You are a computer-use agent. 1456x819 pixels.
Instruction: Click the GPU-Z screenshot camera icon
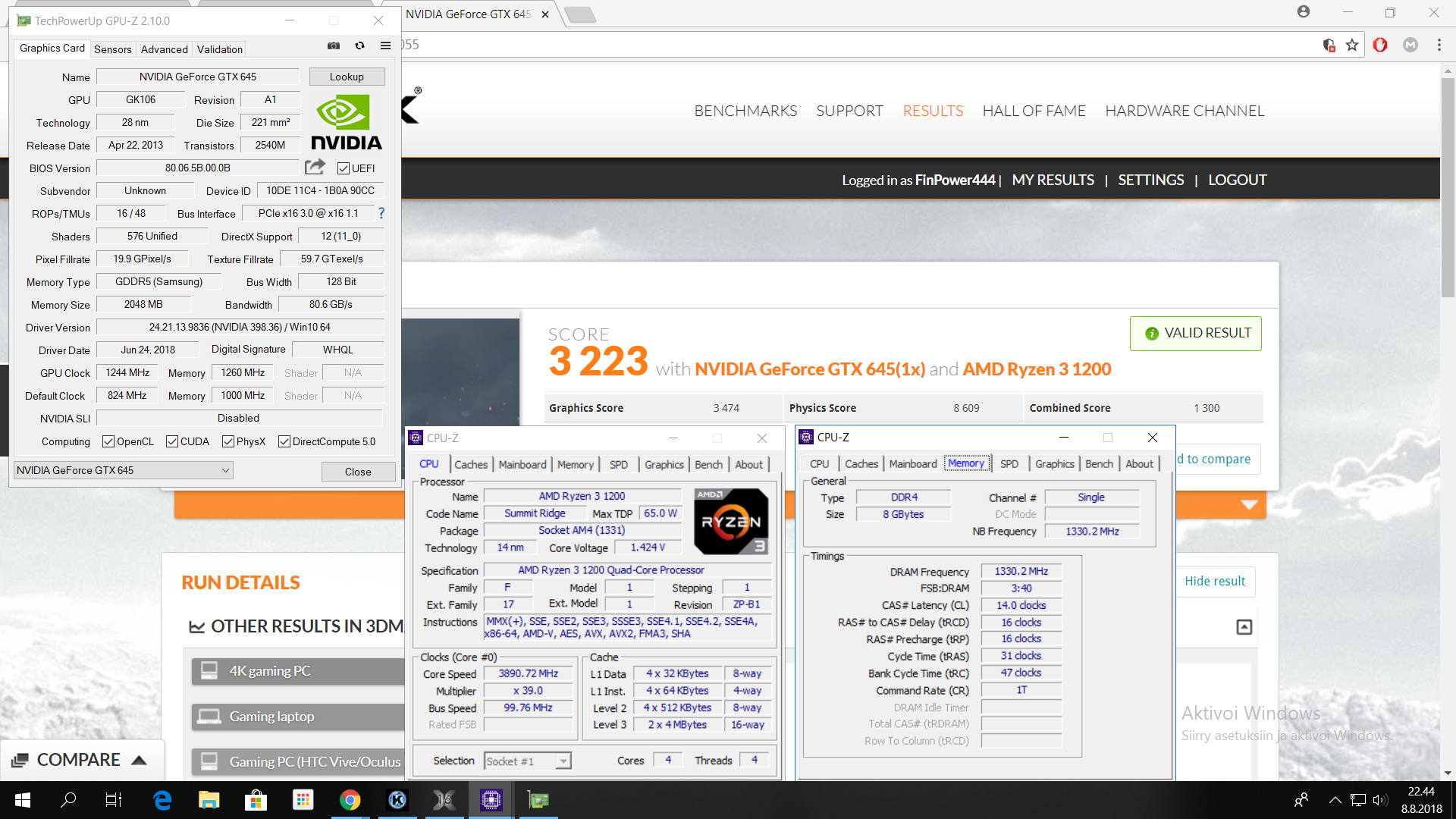click(x=333, y=46)
